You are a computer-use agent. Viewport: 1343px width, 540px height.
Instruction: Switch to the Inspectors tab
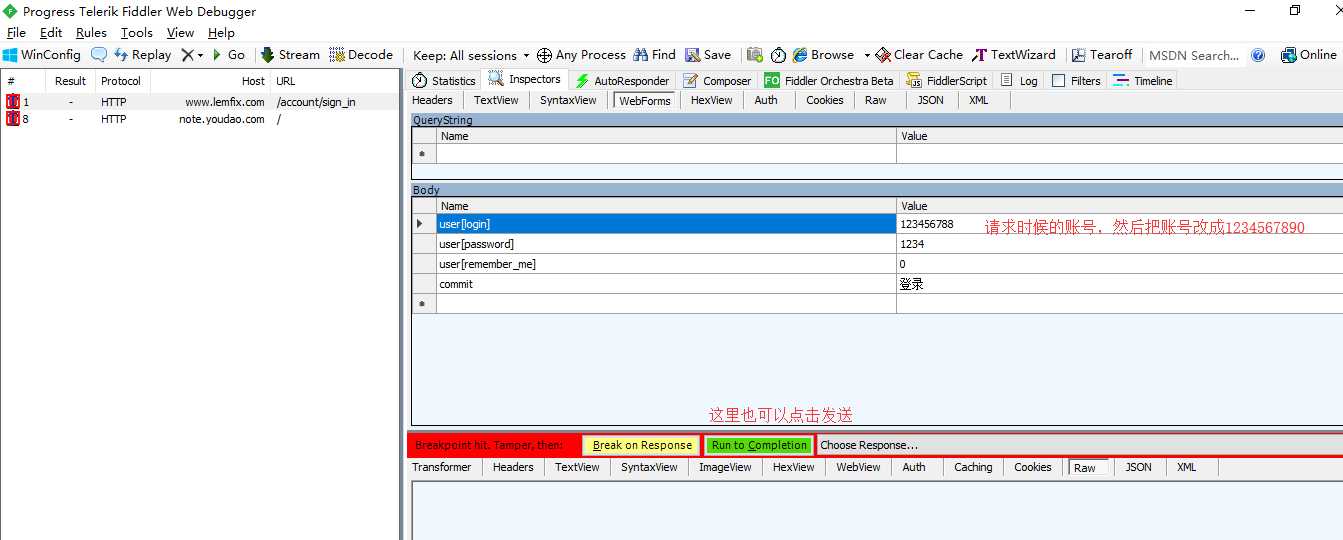tap(525, 79)
